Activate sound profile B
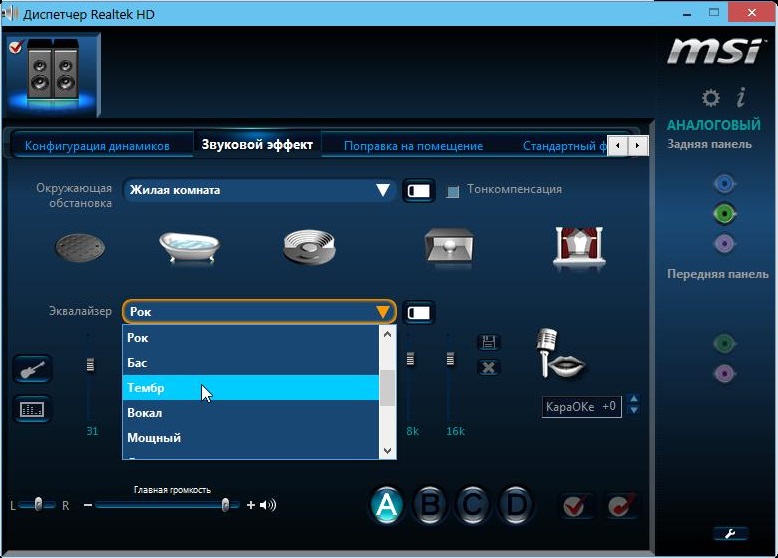778x558 pixels. tap(430, 505)
